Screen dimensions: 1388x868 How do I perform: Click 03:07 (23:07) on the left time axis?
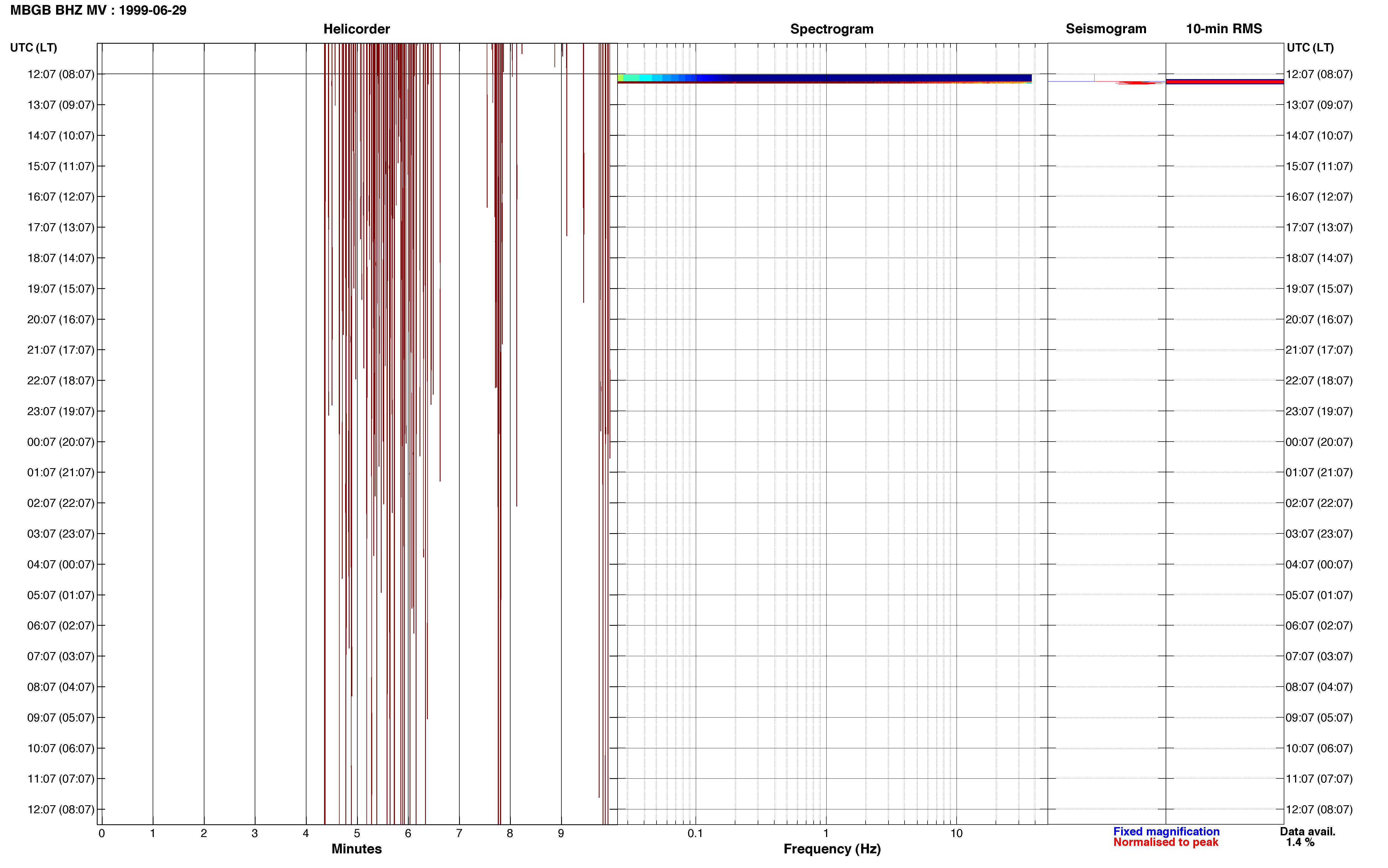click(x=61, y=534)
